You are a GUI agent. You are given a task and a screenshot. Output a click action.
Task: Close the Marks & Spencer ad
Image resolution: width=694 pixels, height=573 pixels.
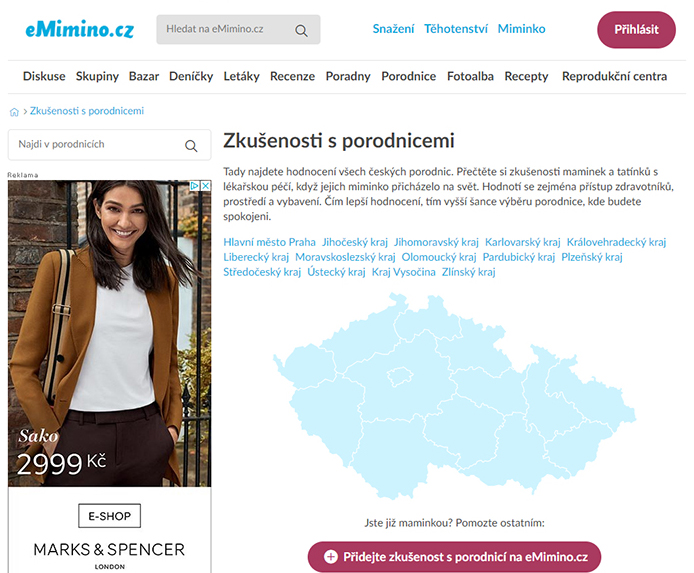pyautogui.click(x=206, y=186)
